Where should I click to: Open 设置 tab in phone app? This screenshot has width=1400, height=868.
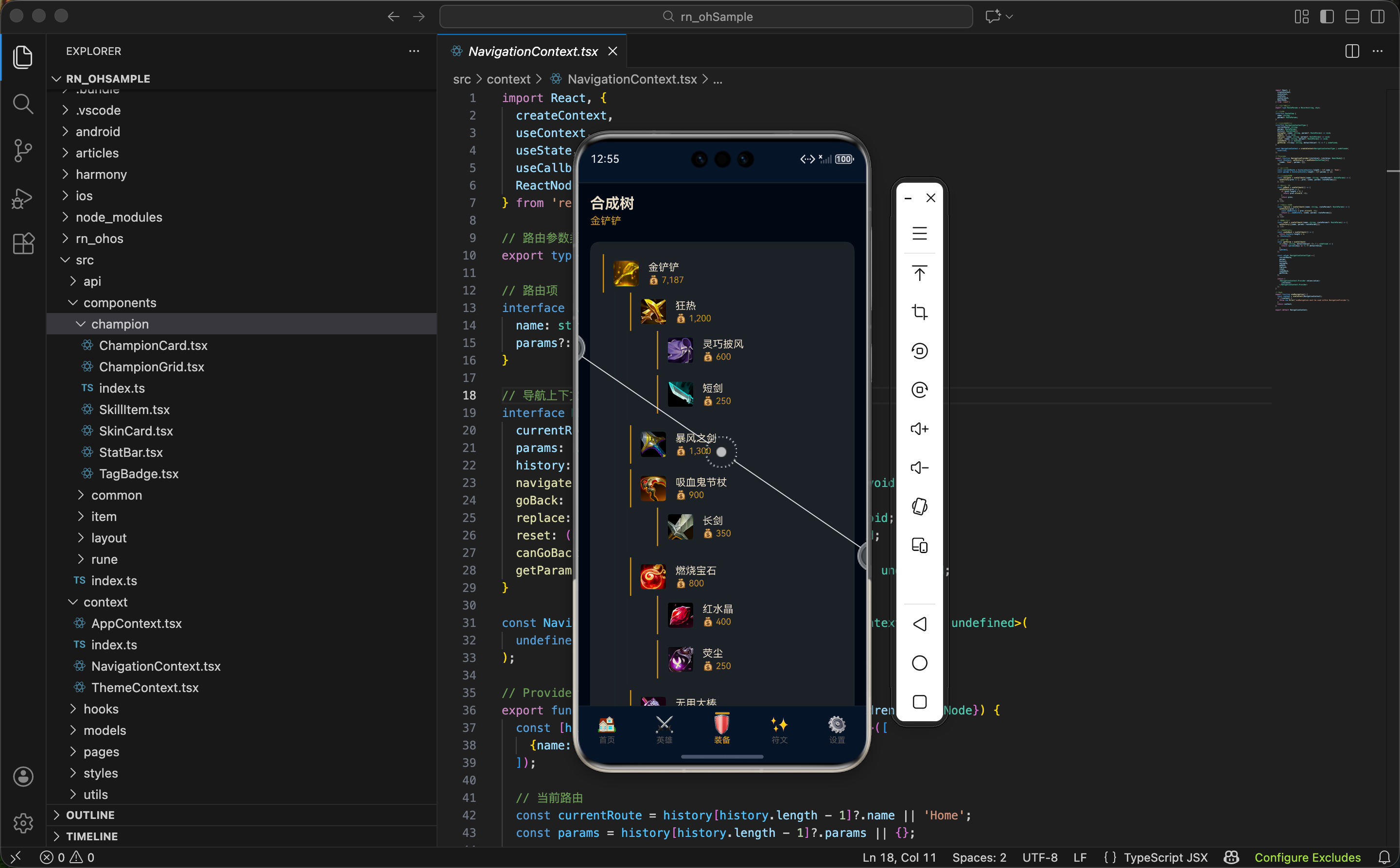click(837, 729)
